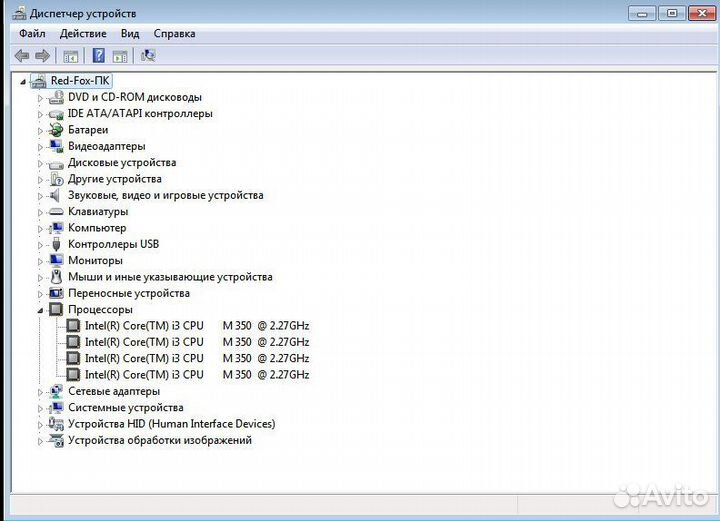Click the Клавиатуры keyboard icon
The height and width of the screenshot is (521, 720).
tap(56, 212)
